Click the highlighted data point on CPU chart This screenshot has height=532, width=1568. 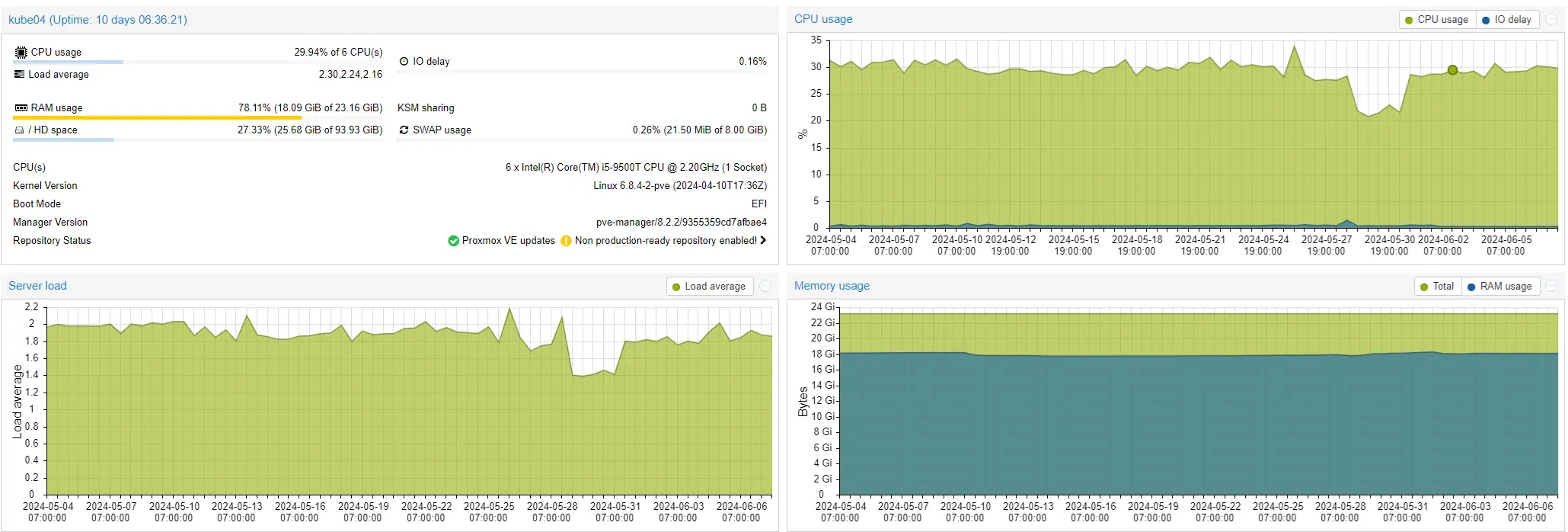click(1452, 70)
